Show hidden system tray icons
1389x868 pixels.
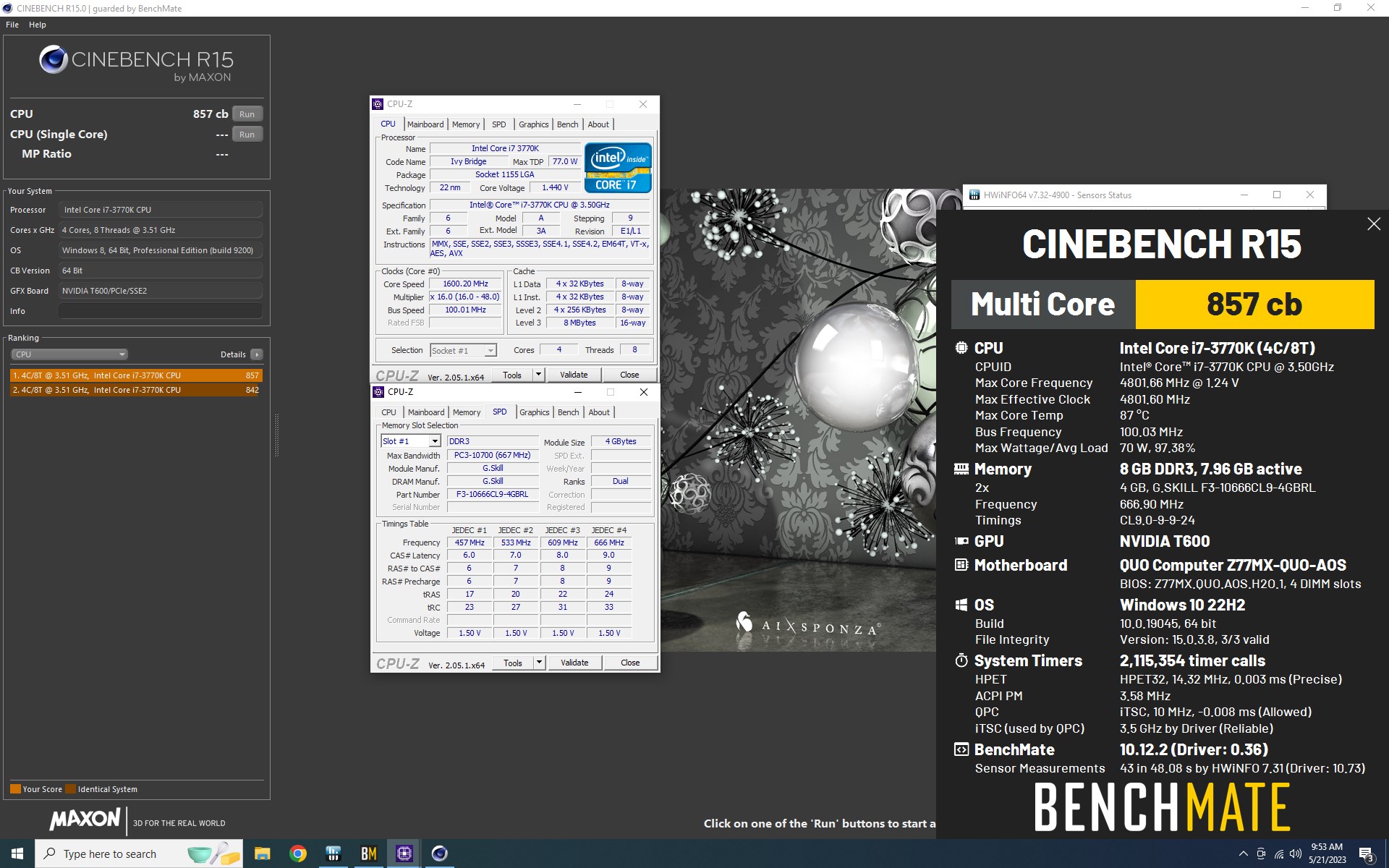click(x=1243, y=854)
